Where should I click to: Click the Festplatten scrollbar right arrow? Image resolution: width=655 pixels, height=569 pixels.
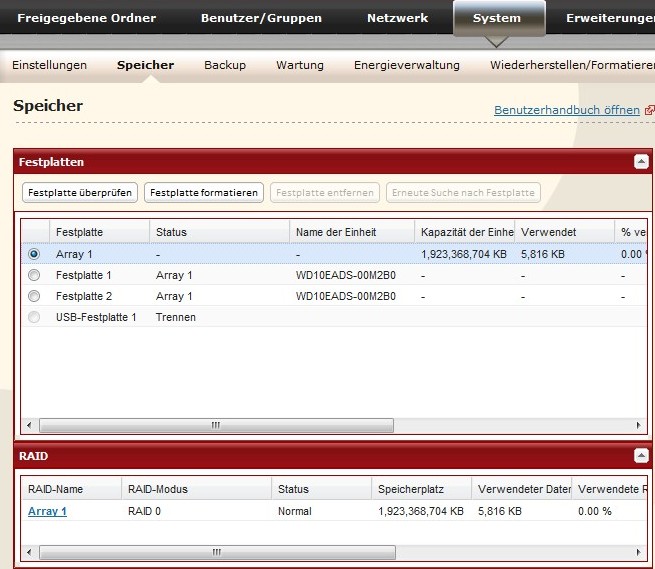(x=638, y=425)
